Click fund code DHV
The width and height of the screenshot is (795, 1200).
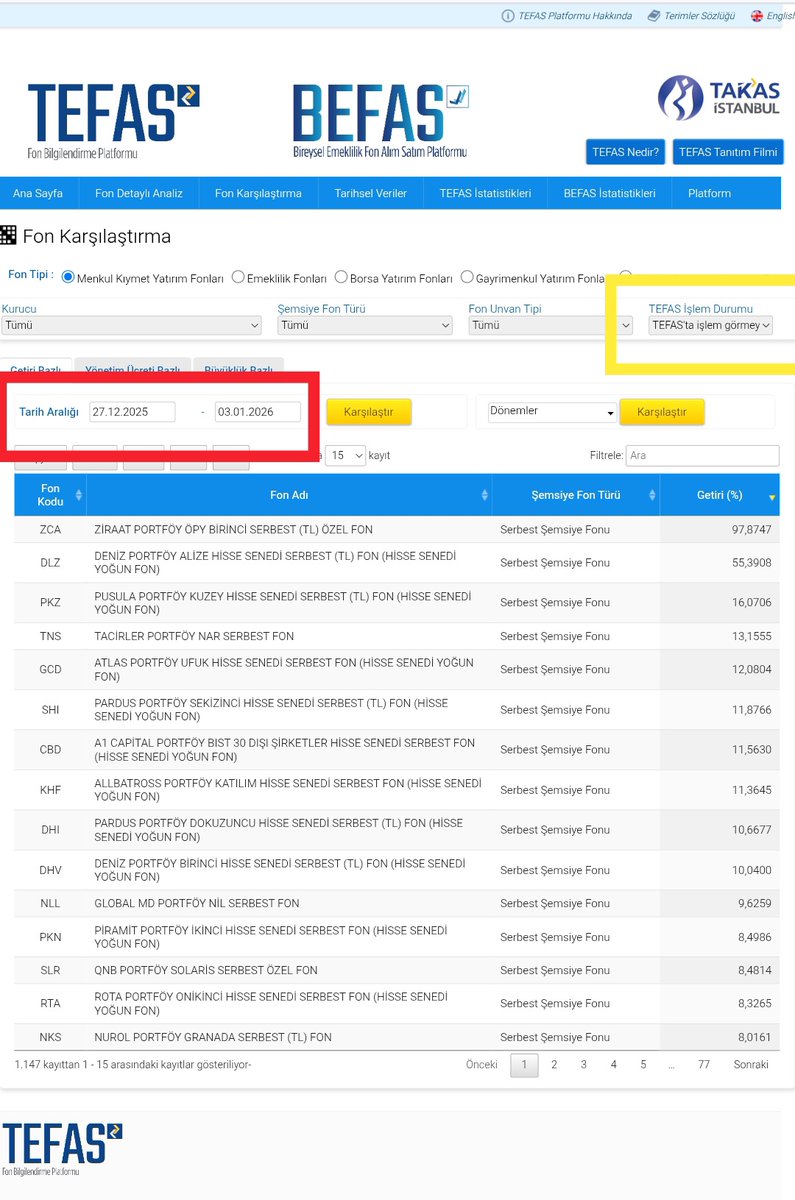coord(50,870)
